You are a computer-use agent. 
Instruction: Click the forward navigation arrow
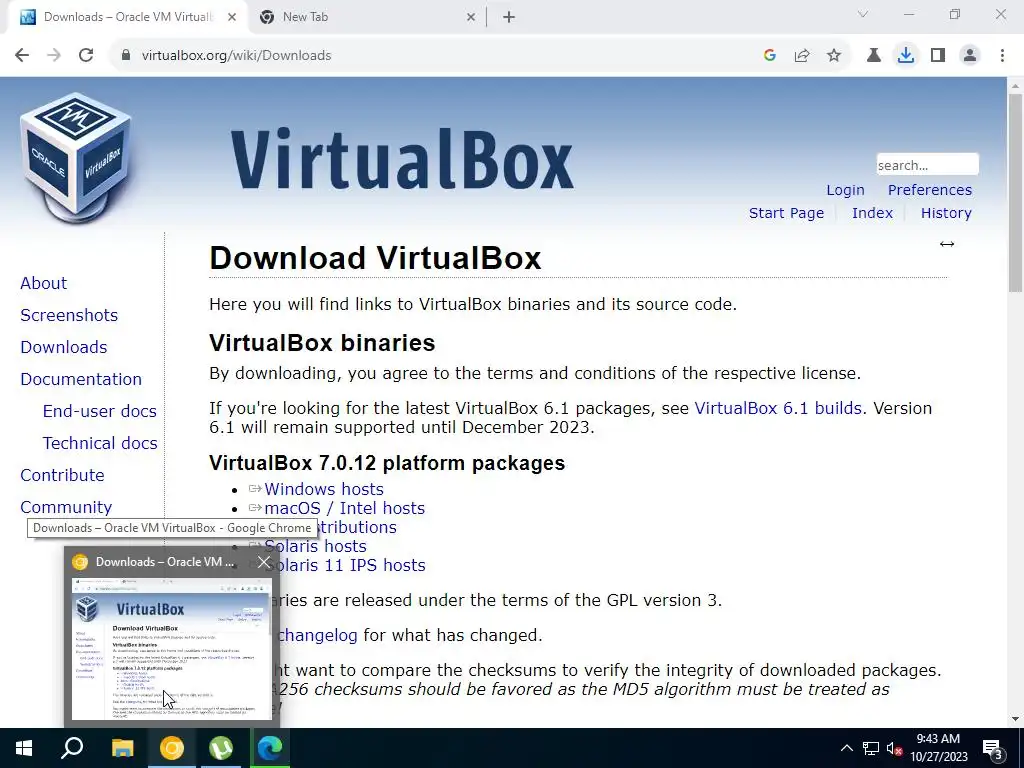tap(54, 56)
